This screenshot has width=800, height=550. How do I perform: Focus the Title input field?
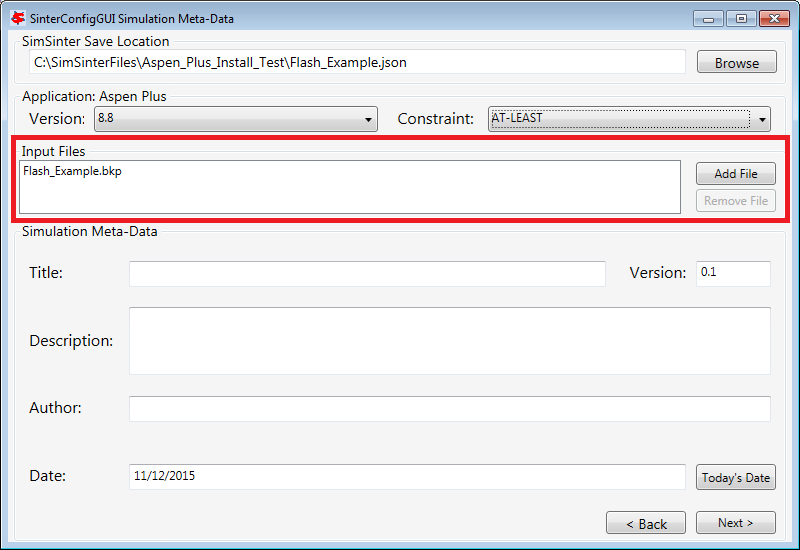pos(367,273)
